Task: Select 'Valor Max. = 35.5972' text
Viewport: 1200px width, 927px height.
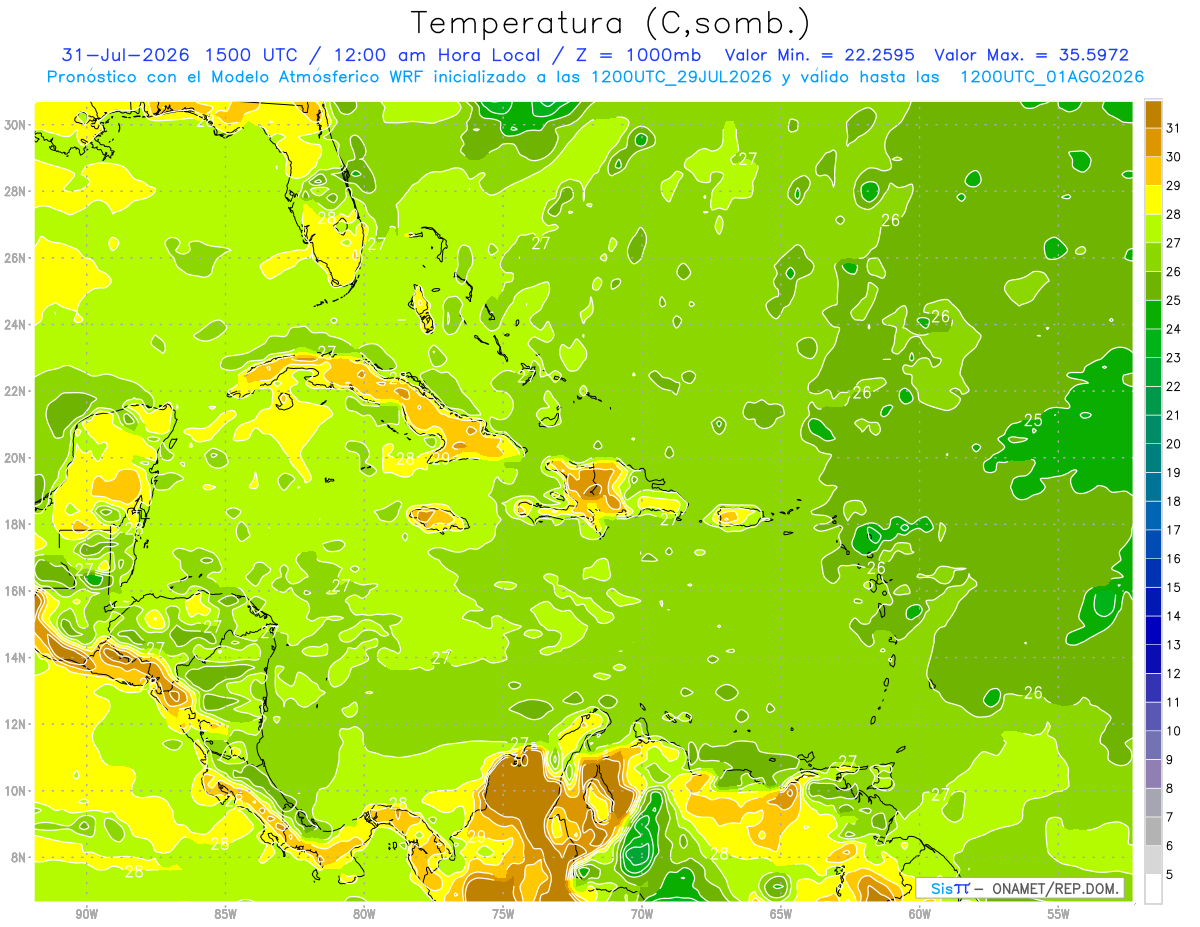Action: coord(1032,54)
